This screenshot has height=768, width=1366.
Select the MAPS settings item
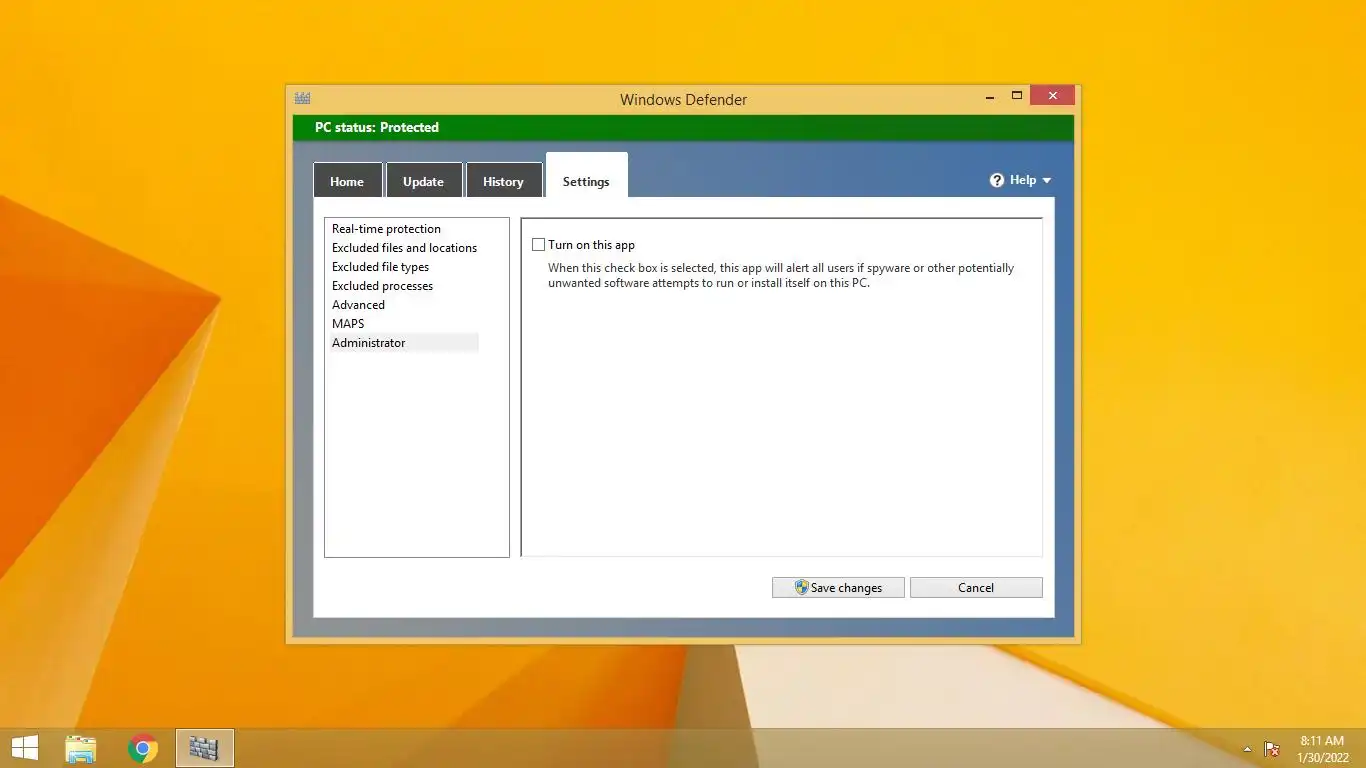pos(405,324)
